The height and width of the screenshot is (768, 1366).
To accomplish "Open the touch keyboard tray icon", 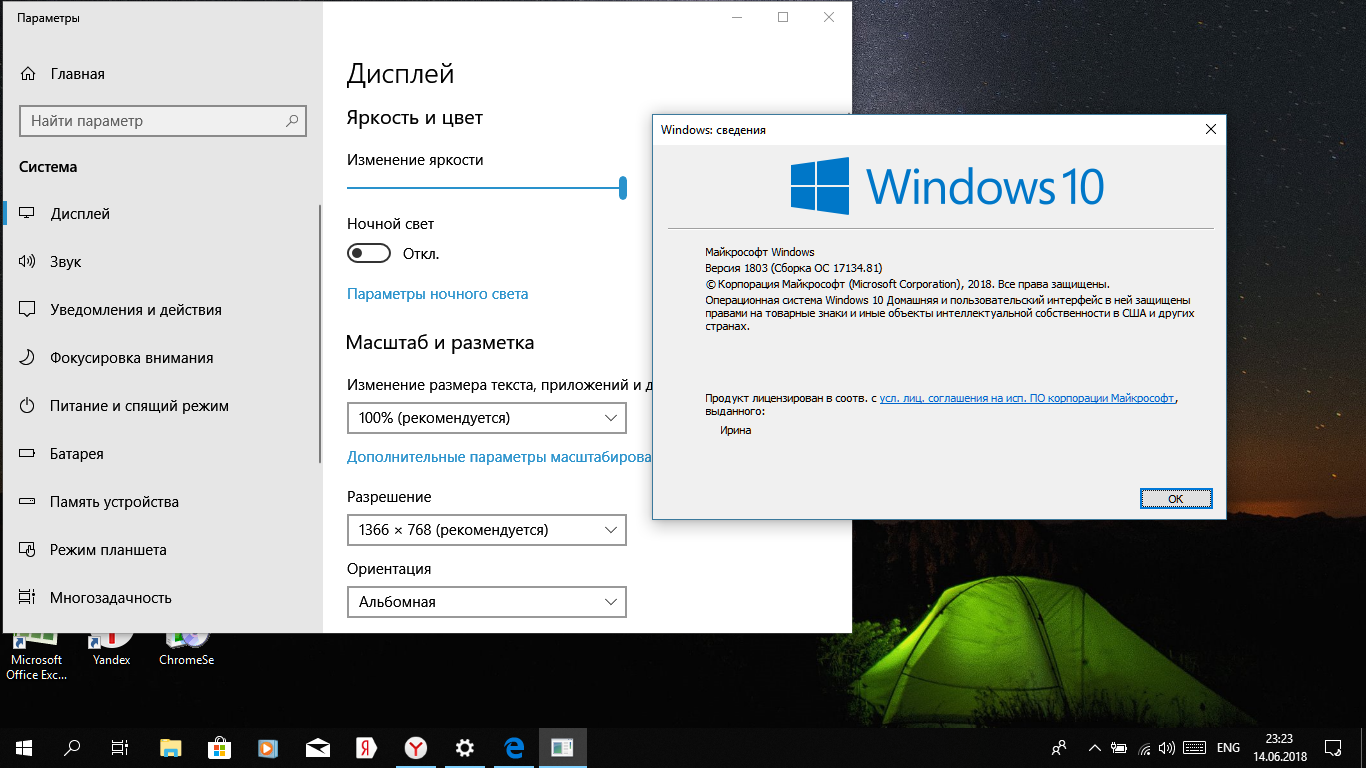I will 1193,748.
